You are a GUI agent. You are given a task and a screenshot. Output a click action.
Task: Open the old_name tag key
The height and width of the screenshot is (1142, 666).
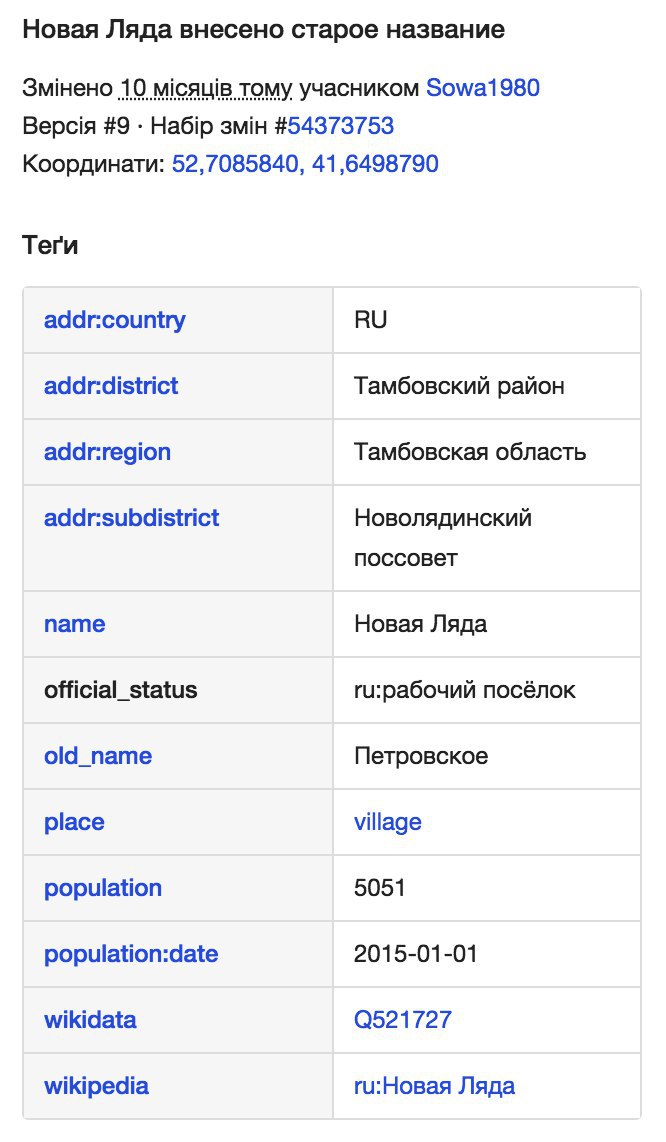(98, 755)
